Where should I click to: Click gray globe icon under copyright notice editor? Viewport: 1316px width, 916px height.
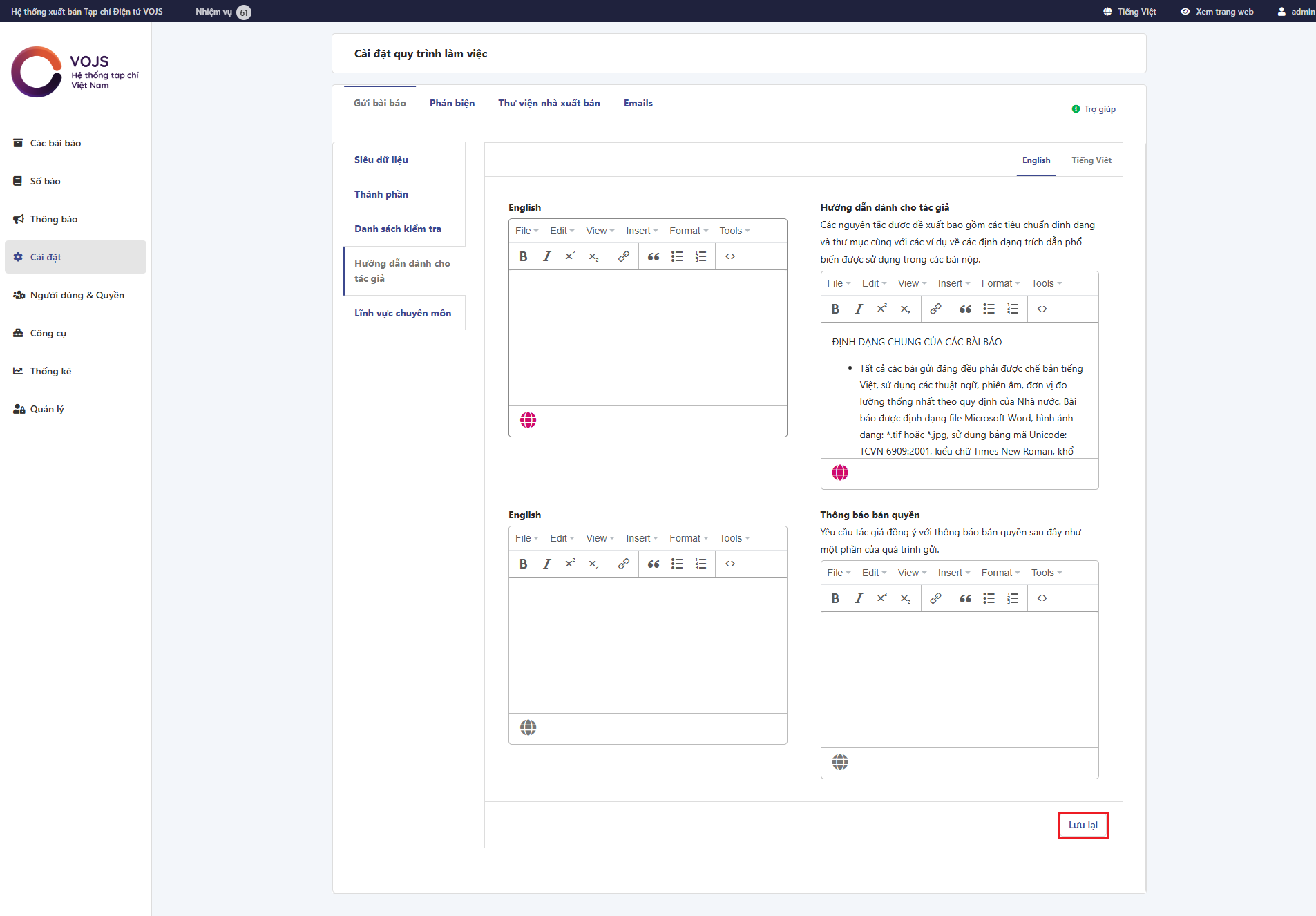(839, 762)
